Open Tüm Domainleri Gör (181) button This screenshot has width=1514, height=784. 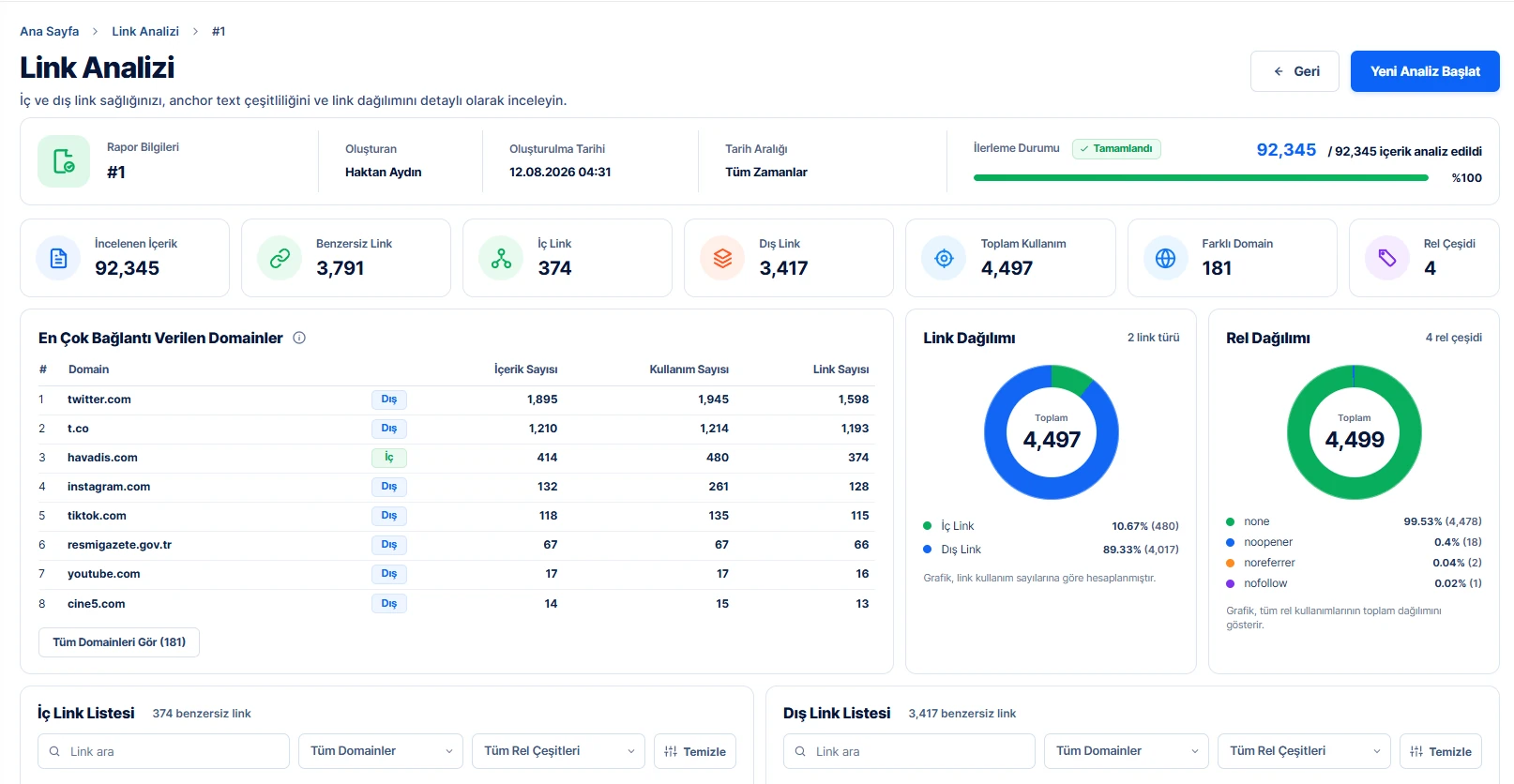(x=119, y=642)
